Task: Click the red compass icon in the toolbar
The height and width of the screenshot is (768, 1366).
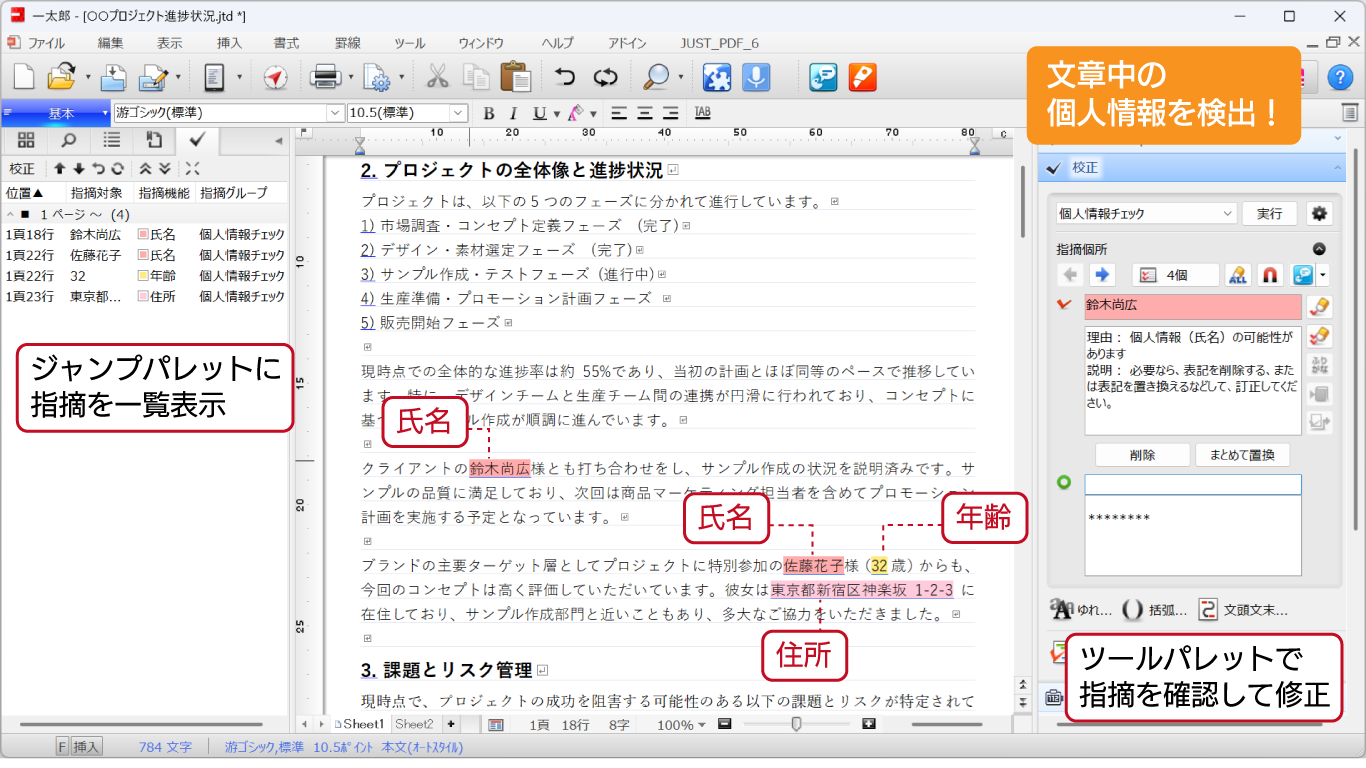Action: (x=275, y=77)
